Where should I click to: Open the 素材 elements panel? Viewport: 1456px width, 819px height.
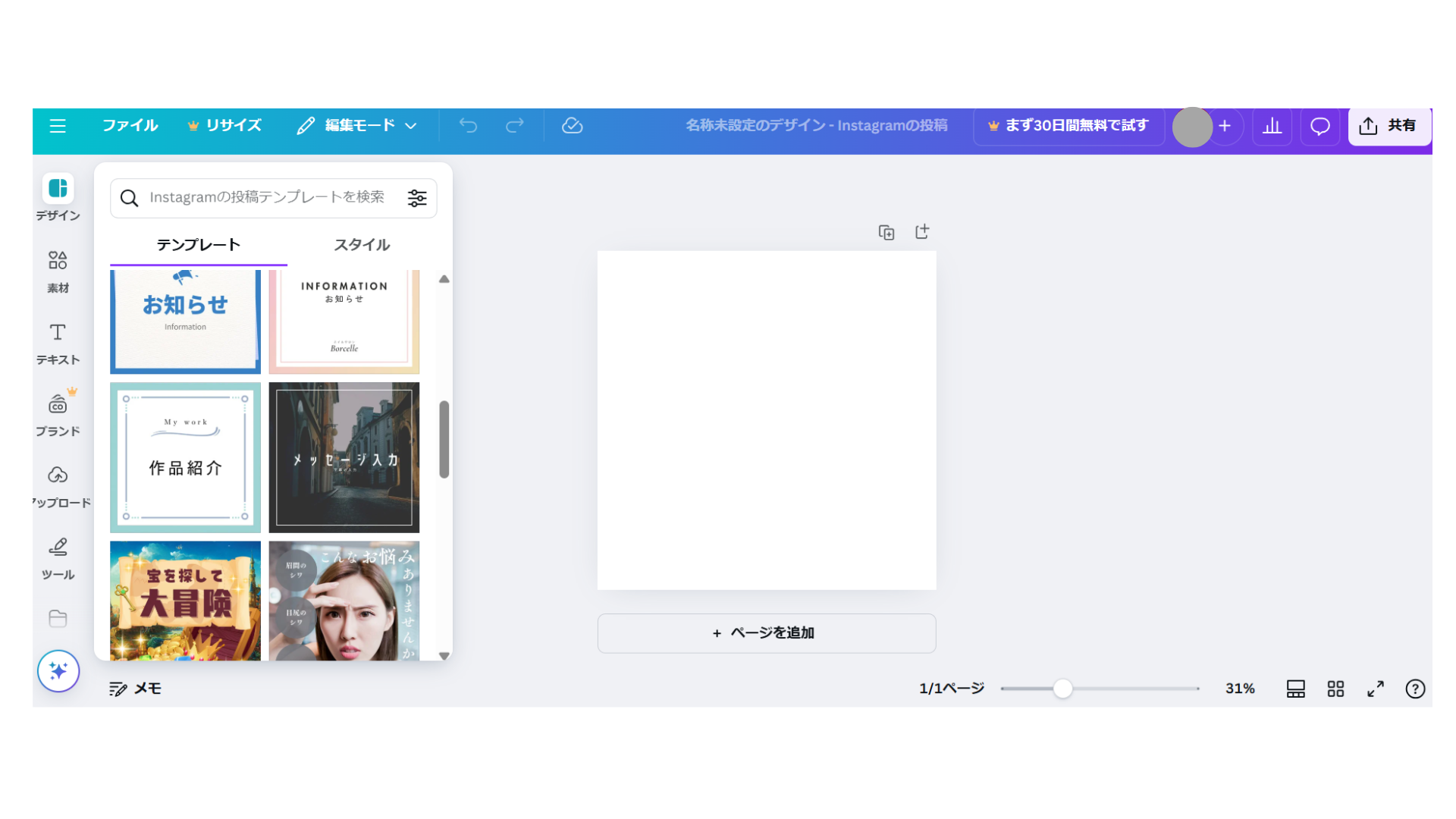point(58,271)
